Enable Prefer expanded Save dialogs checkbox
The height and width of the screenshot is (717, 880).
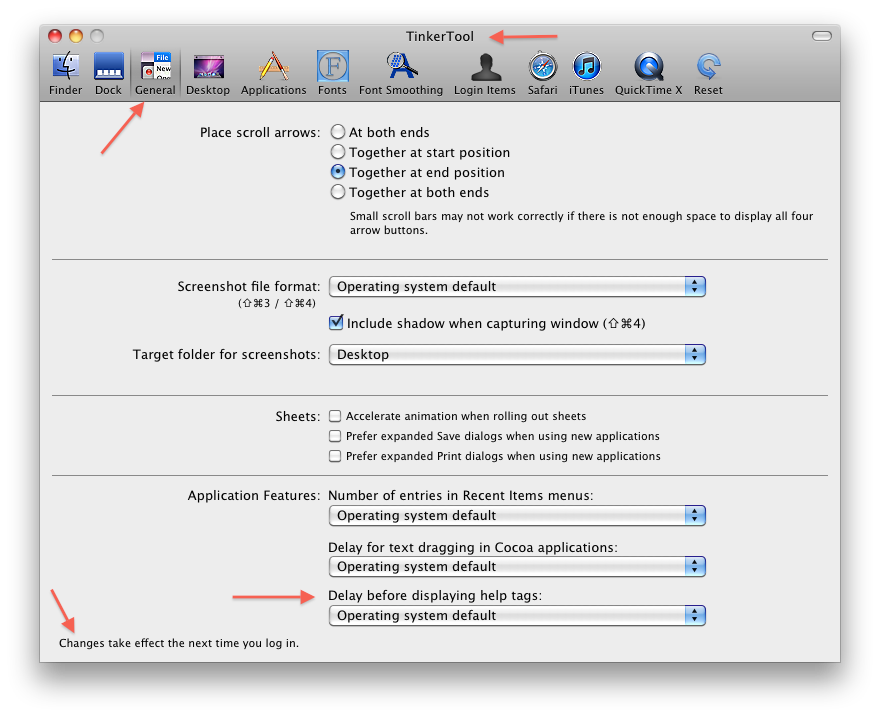[x=335, y=436]
